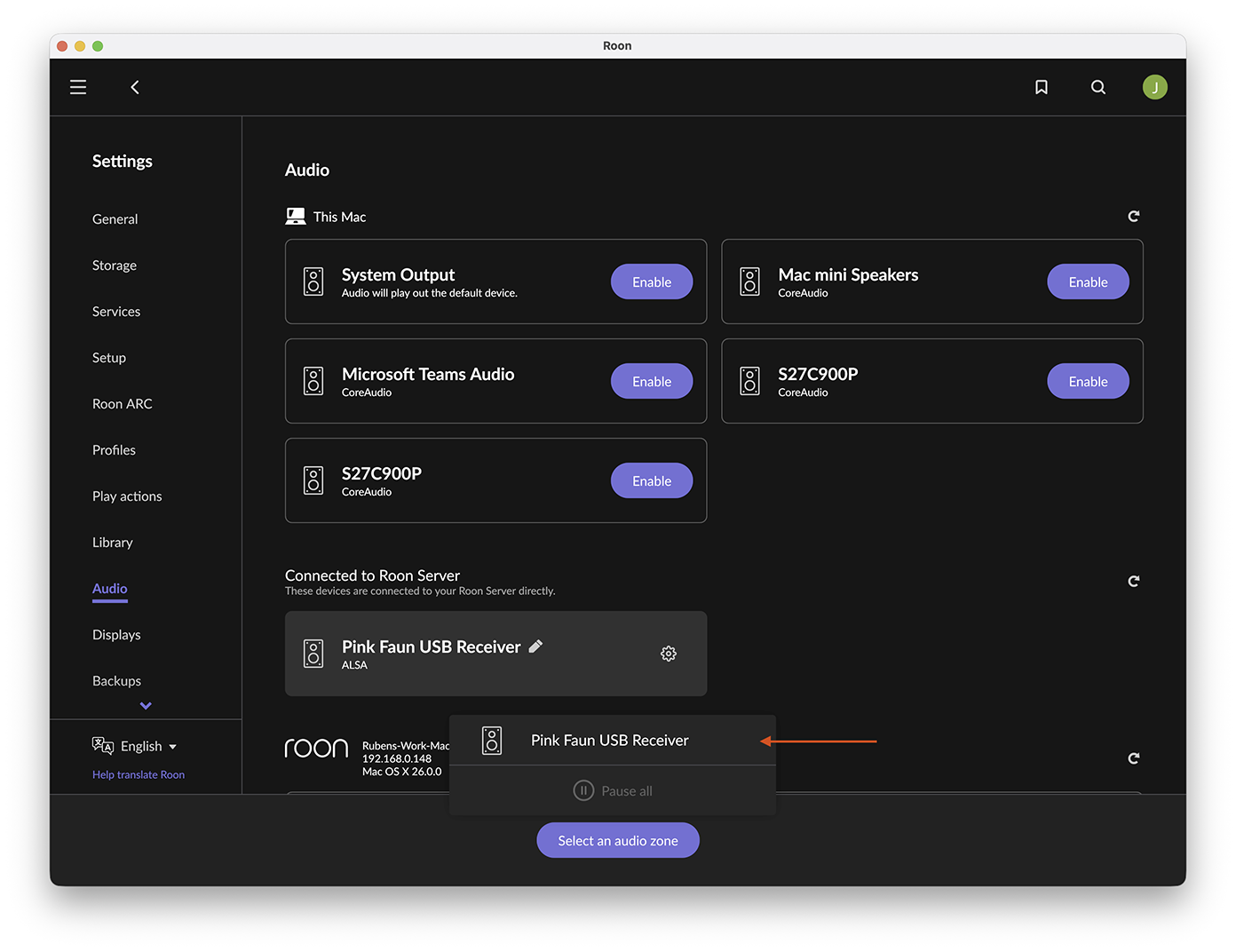
Task: Open the hamburger navigation menu
Action: coord(78,87)
